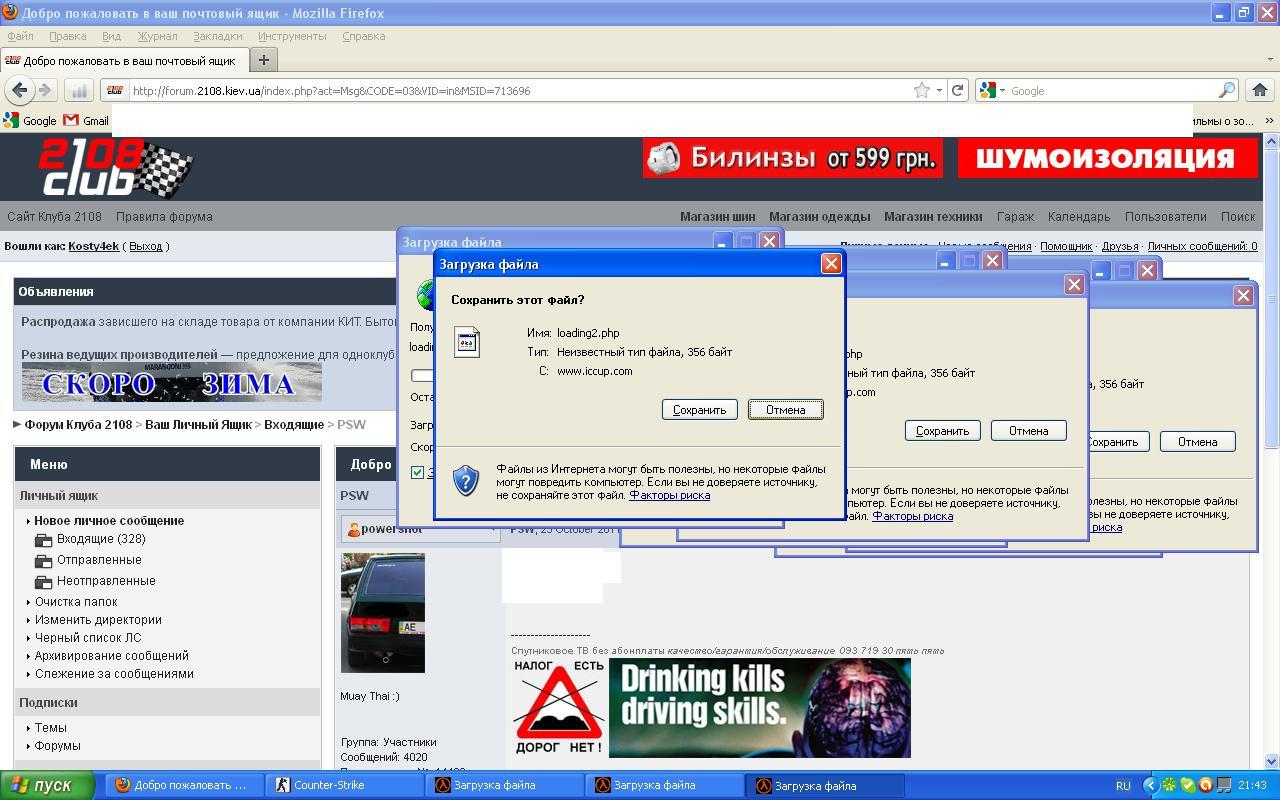Expand the bookmarks toolbar overflow chevron
This screenshot has height=800, width=1280.
[1269, 120]
